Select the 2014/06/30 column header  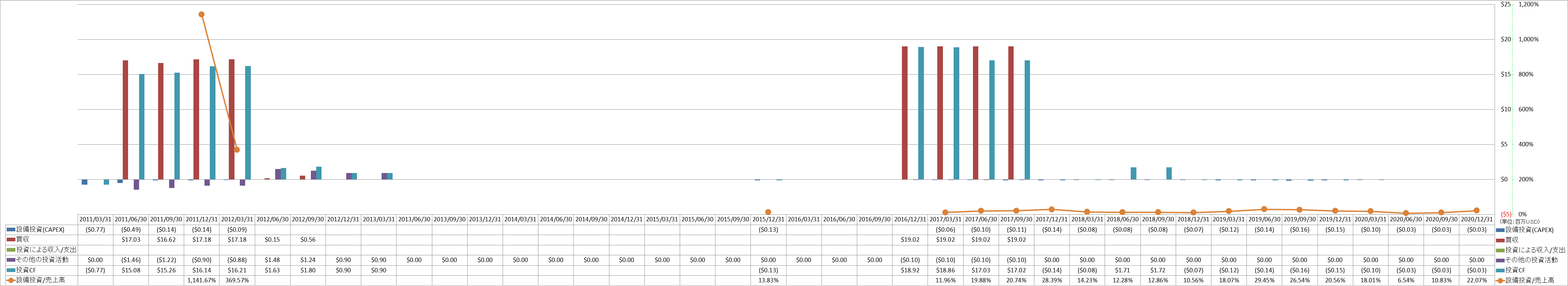[x=556, y=219]
